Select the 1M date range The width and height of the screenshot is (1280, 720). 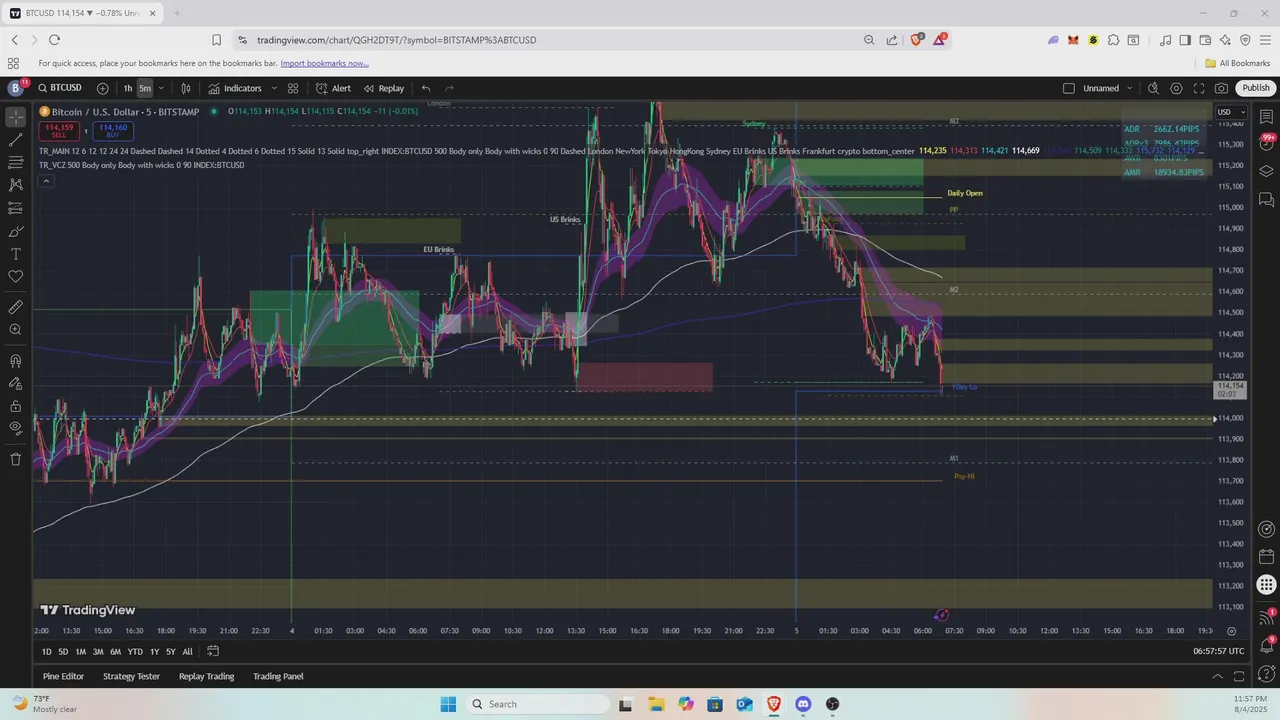pos(80,651)
